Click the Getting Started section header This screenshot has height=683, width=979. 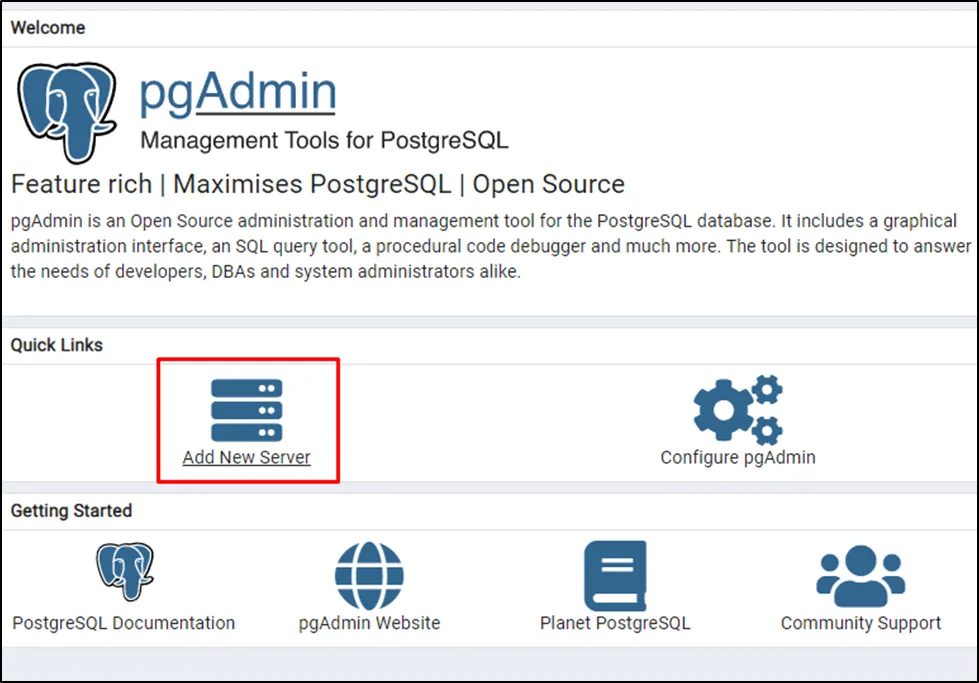point(71,510)
